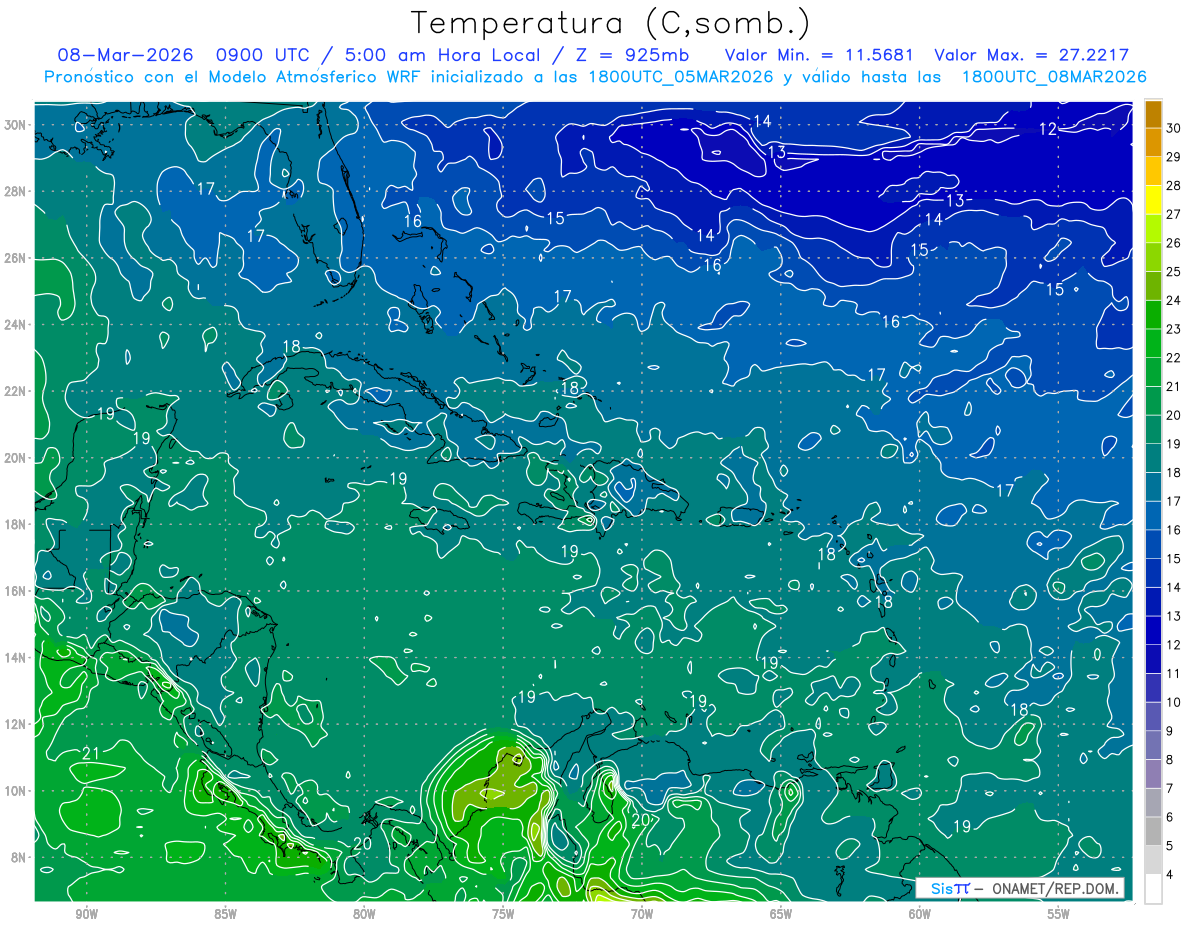This screenshot has height=927, width=1200.
Task: Click the '75W' longitude axis label
Action: [503, 915]
